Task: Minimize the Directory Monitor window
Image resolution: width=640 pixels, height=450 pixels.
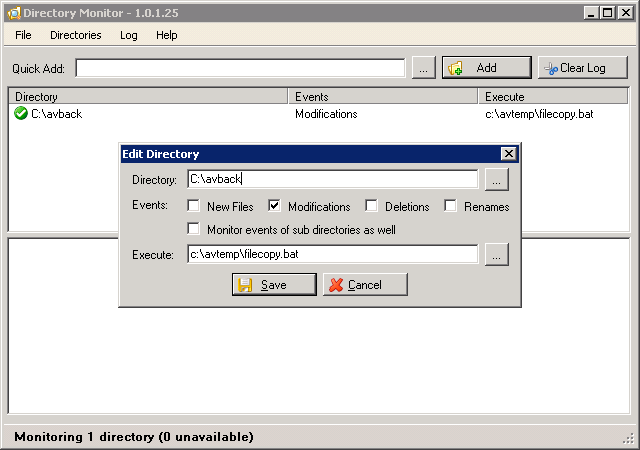Action: (591, 13)
